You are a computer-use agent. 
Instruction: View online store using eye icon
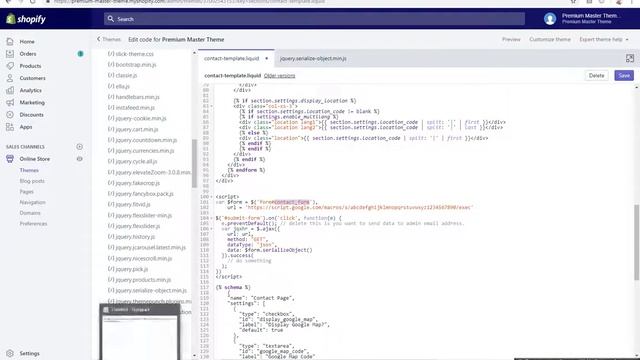[80, 159]
